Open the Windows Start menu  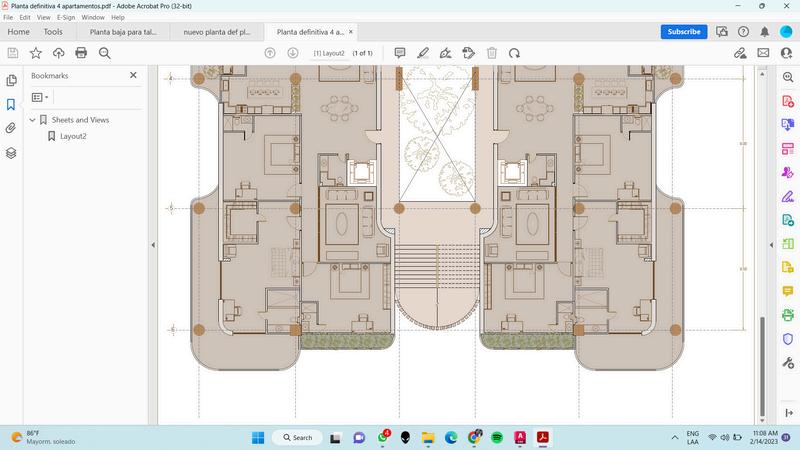[258, 438]
